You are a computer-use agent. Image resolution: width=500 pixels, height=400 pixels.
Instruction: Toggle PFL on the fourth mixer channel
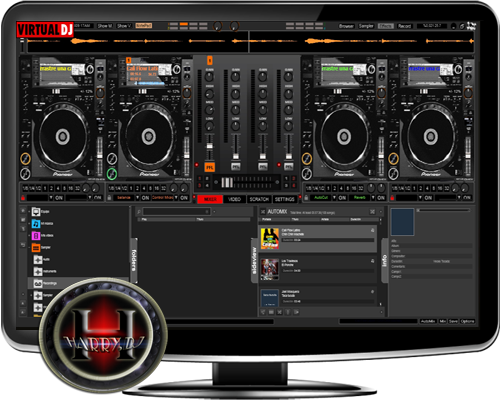[x=289, y=166]
